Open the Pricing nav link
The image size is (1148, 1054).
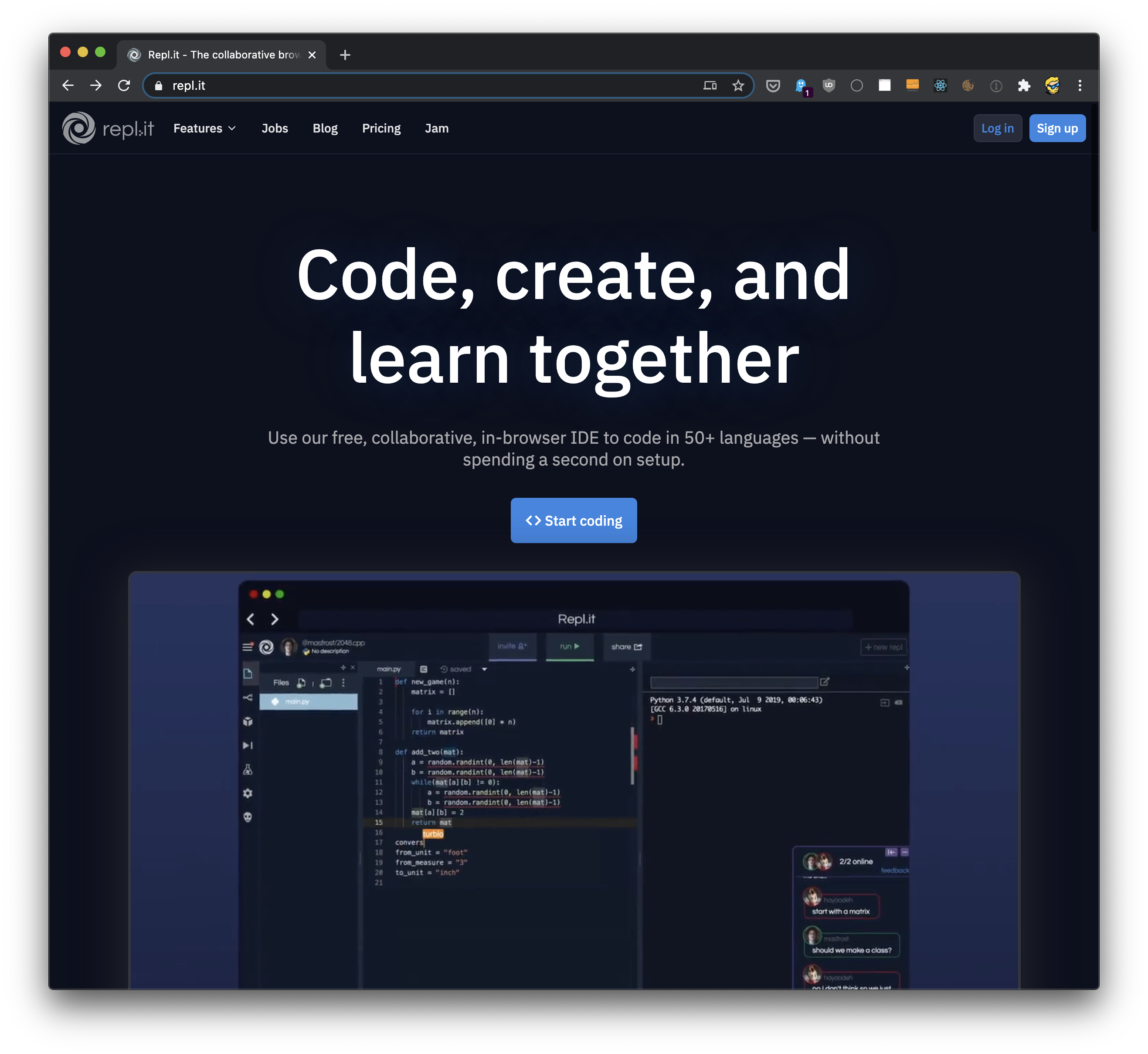381,128
